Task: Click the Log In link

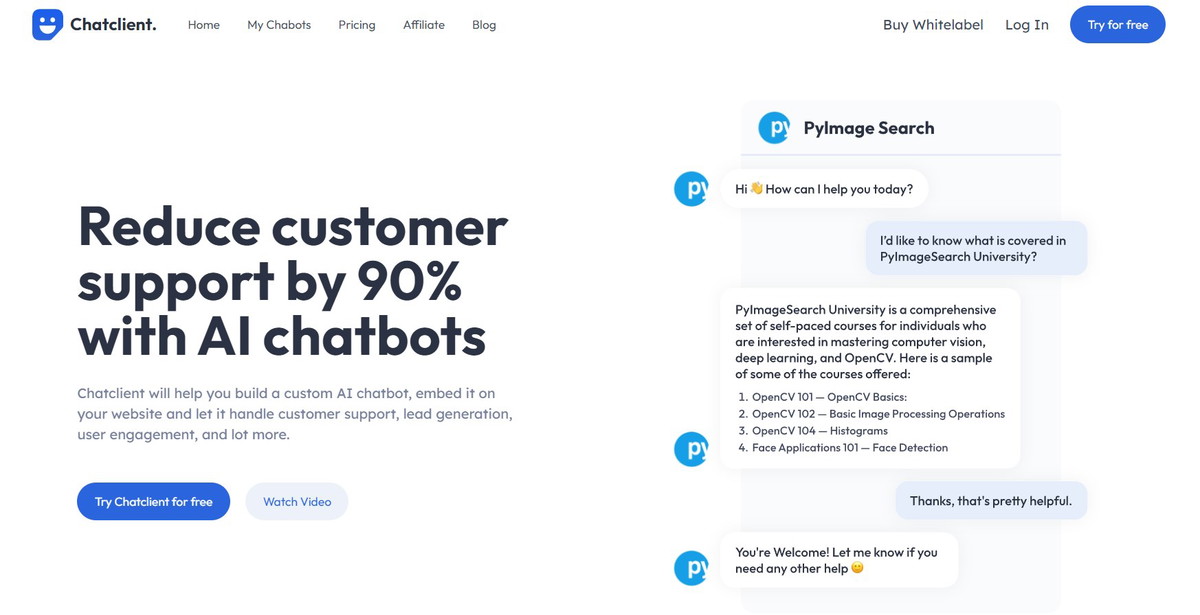Action: coord(1027,25)
